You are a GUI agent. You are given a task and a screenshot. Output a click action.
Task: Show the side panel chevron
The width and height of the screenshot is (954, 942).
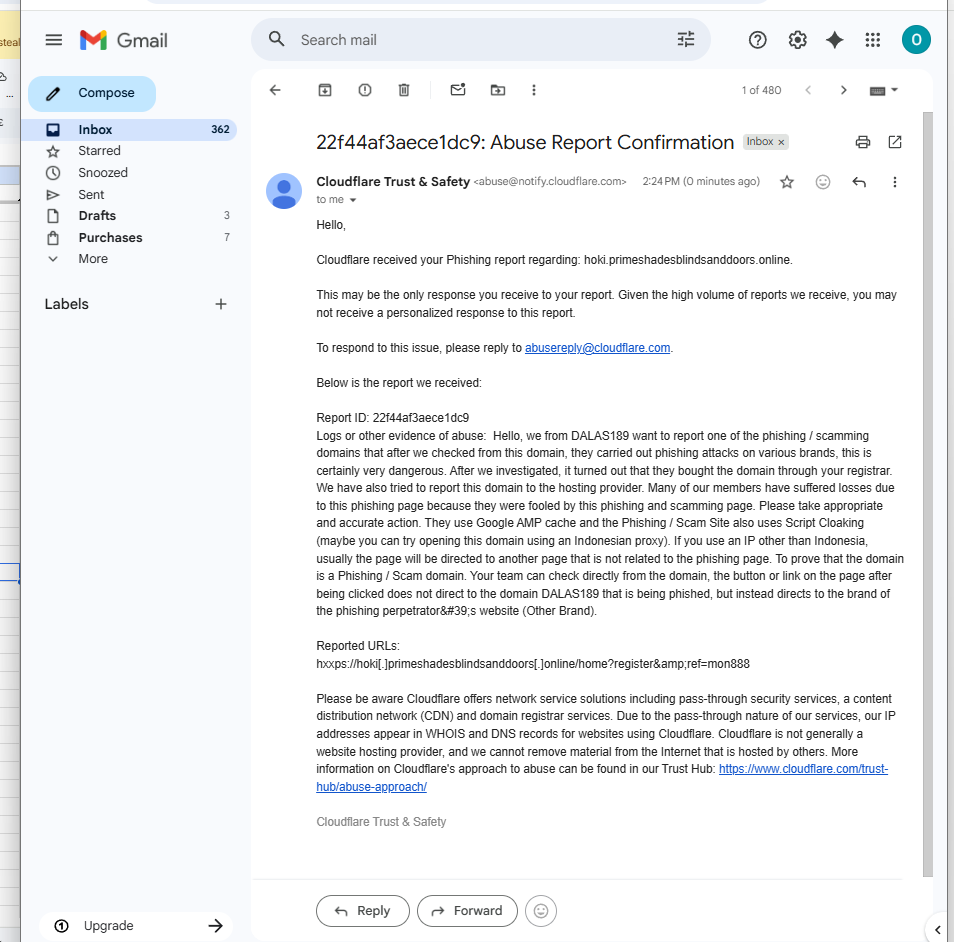click(938, 929)
